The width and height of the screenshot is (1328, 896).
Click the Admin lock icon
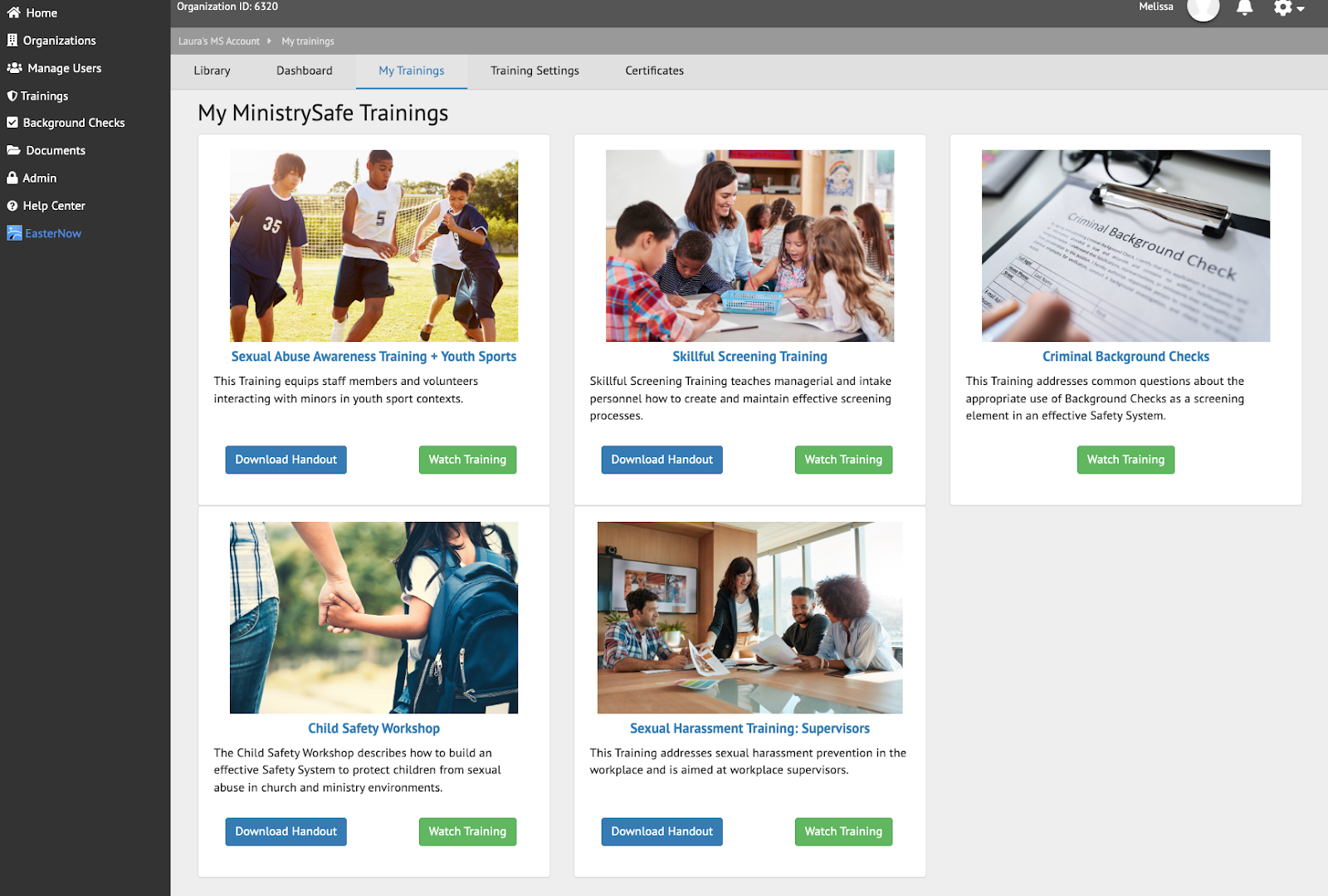[12, 178]
